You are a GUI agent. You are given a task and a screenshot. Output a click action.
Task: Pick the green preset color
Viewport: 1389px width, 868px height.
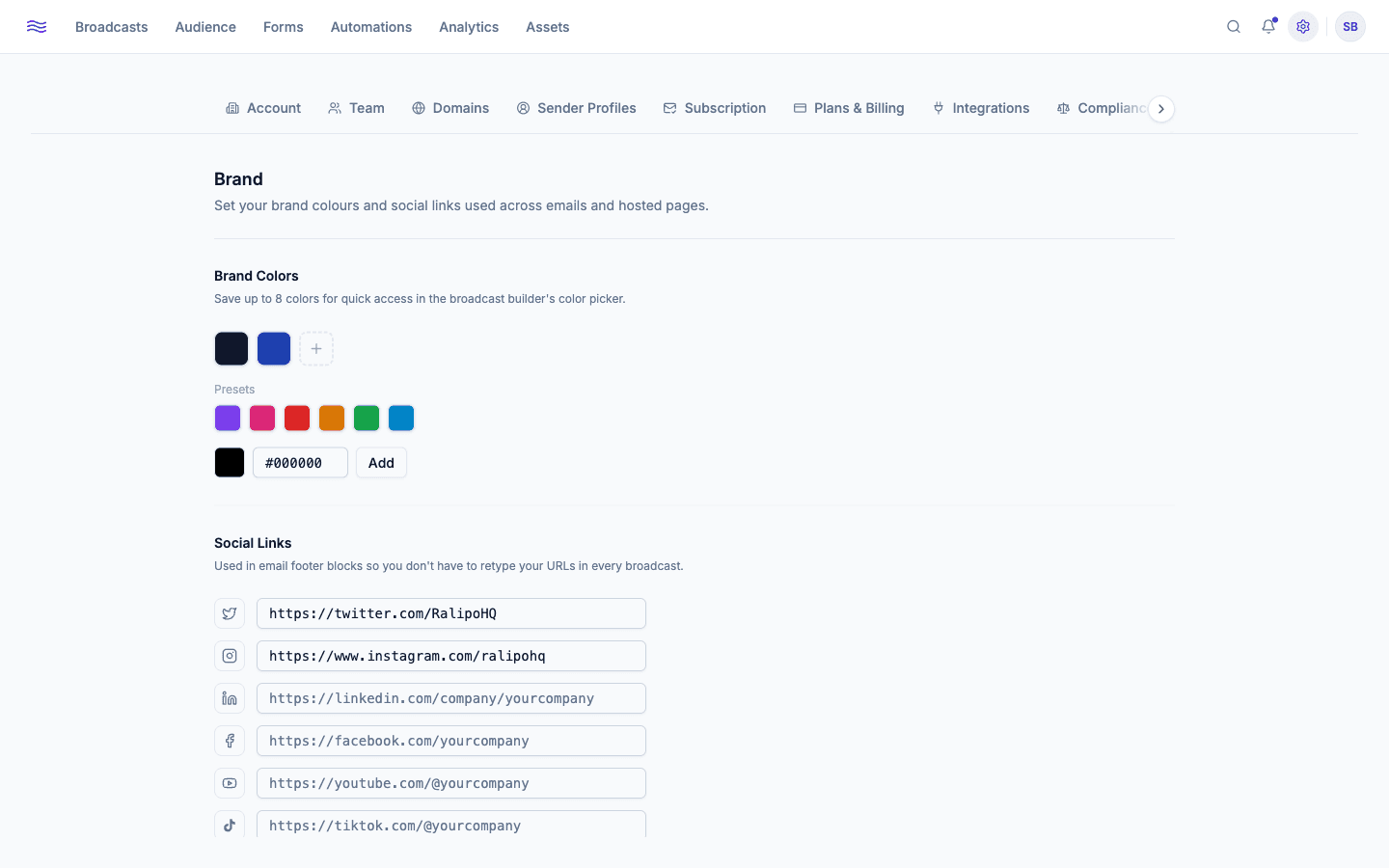pyautogui.click(x=367, y=418)
